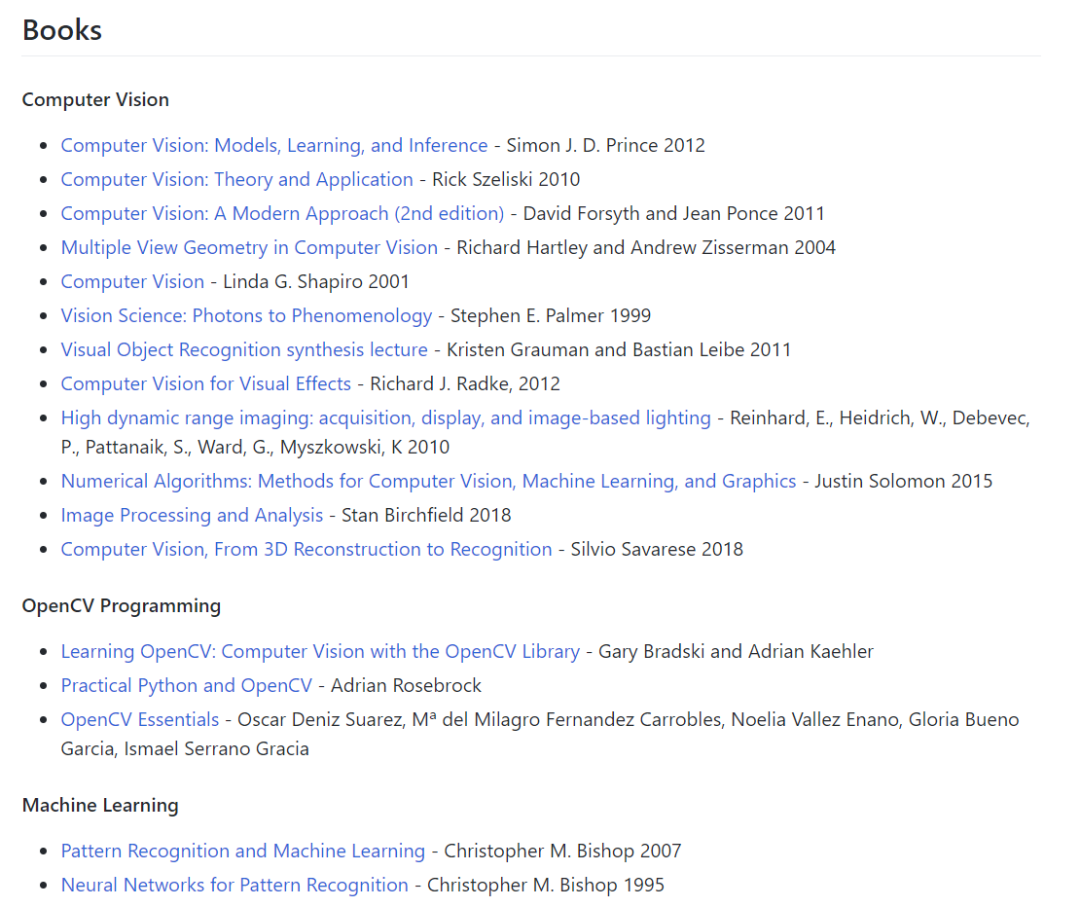Click the 'Machine Learning' subheading
This screenshot has height=907, width=1080.
click(100, 806)
